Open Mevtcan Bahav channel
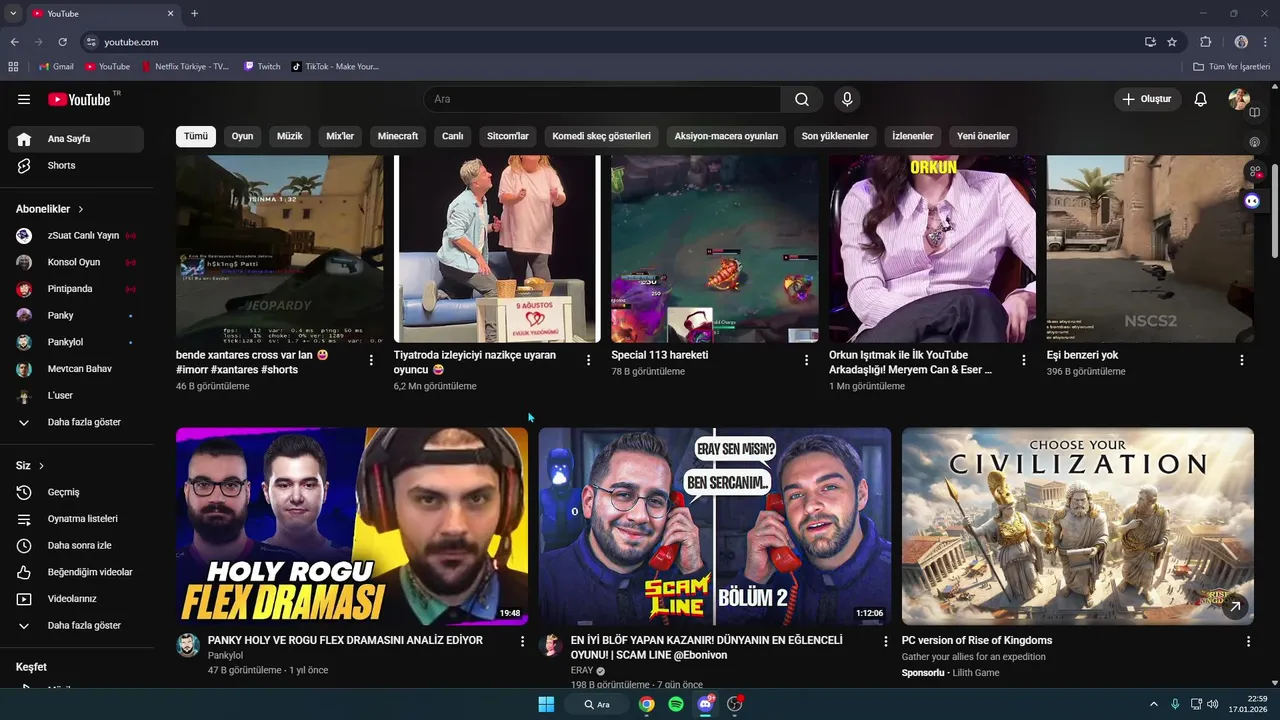The width and height of the screenshot is (1280, 720). (x=76, y=369)
